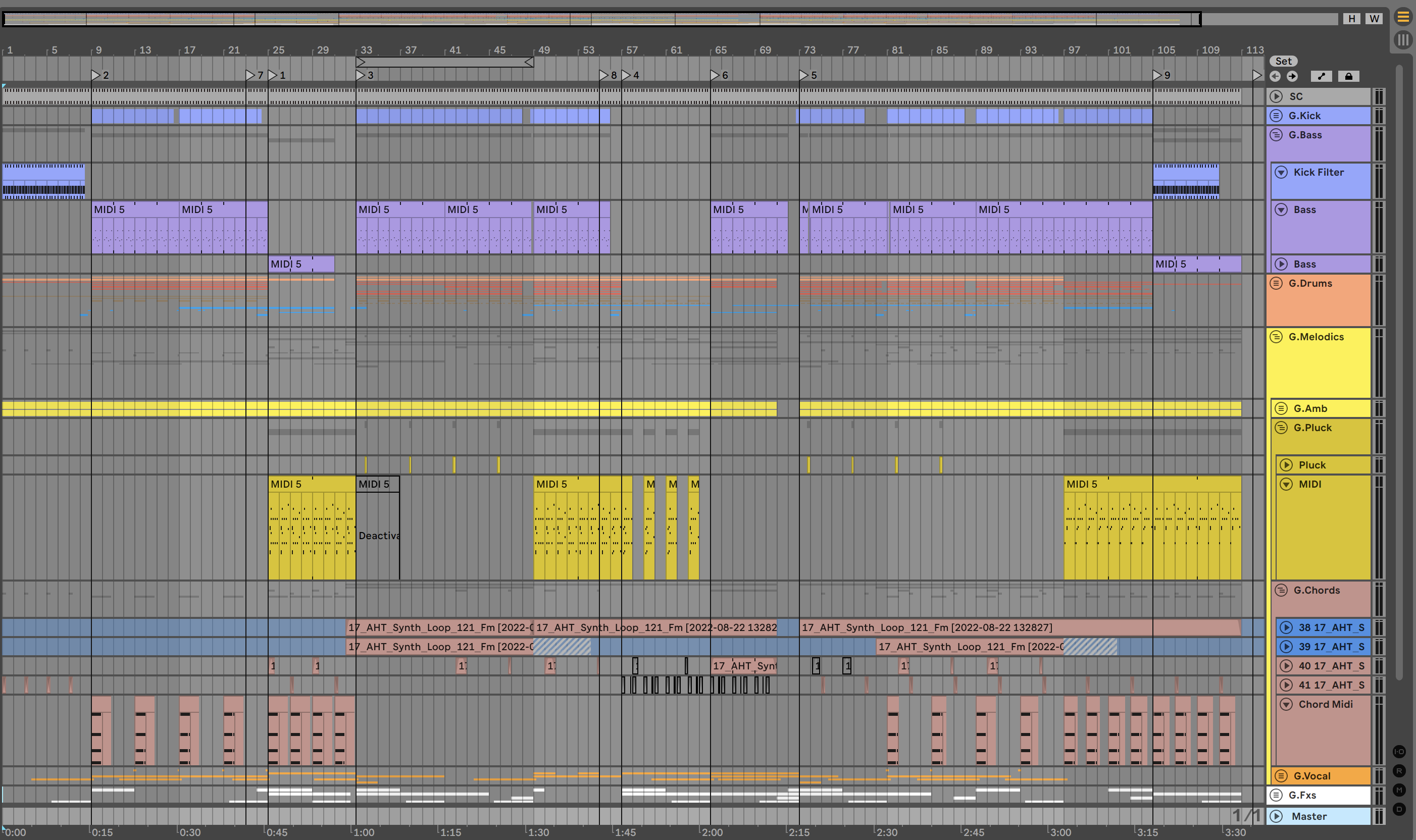Switch to Arrangement view with orange lines icon
1416x840 pixels.
(x=1402, y=17)
